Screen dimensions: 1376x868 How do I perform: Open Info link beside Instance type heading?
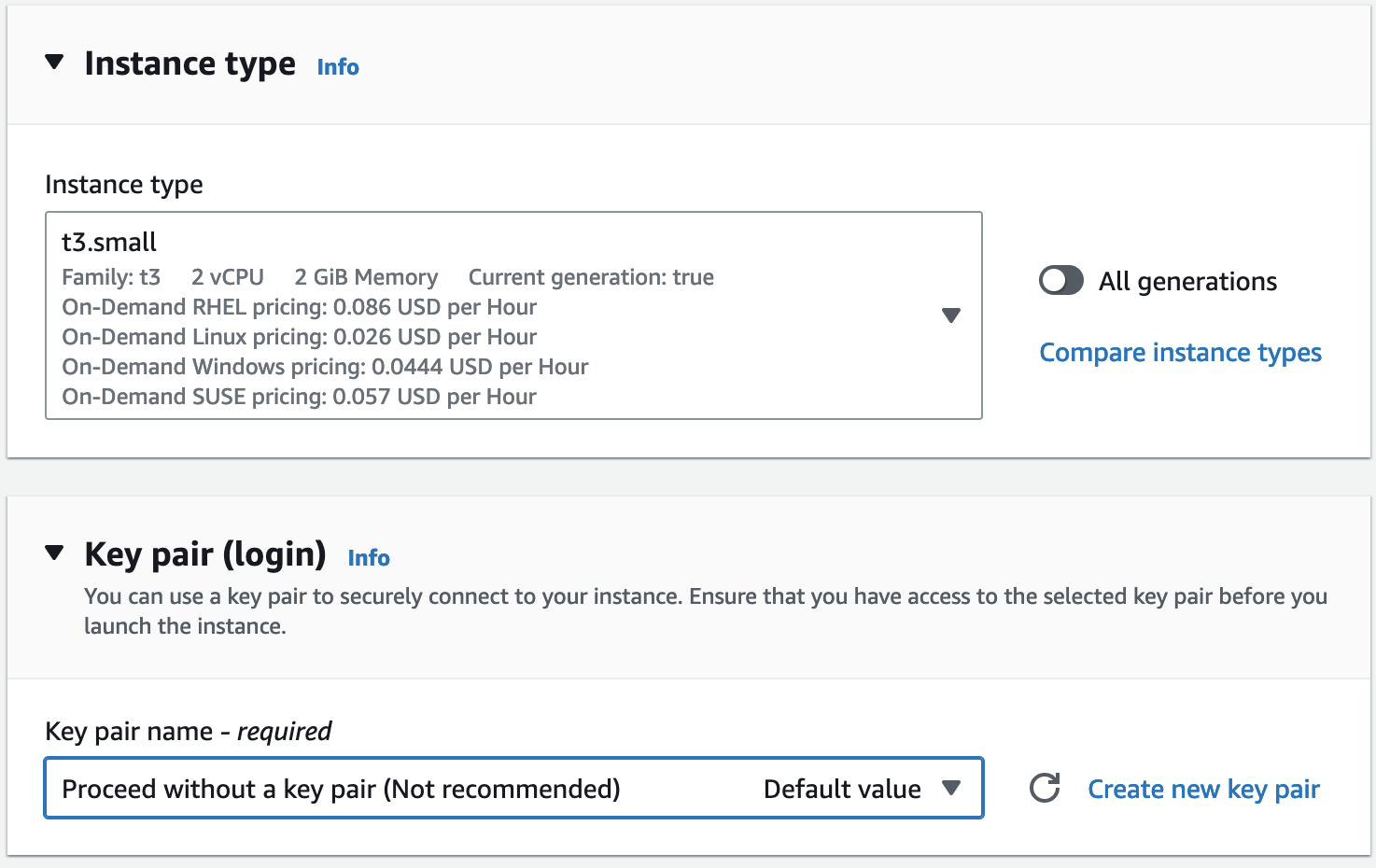[x=338, y=67]
